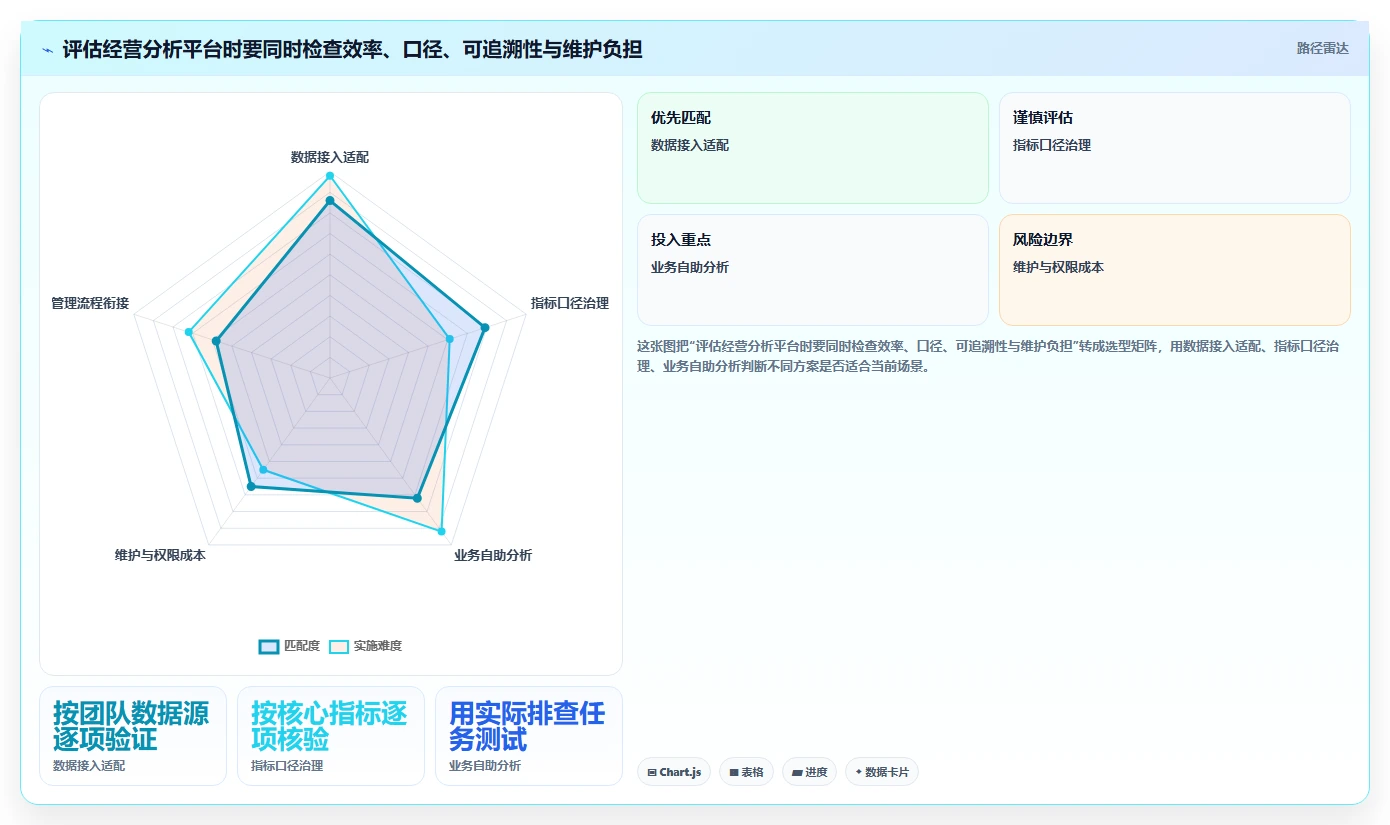Click 业务自助分析 caption under 用实际排查任务测试
The height and width of the screenshot is (825, 1390).
[x=485, y=766]
